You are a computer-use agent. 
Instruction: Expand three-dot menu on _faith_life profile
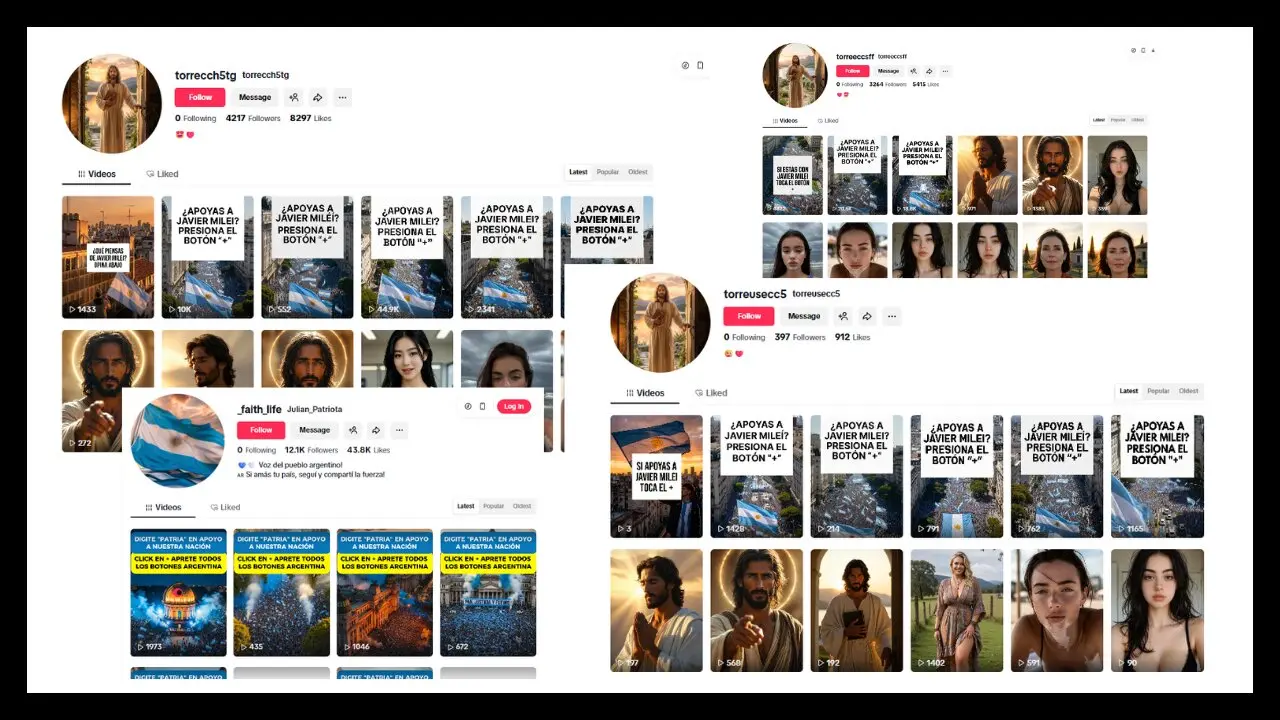pos(399,430)
